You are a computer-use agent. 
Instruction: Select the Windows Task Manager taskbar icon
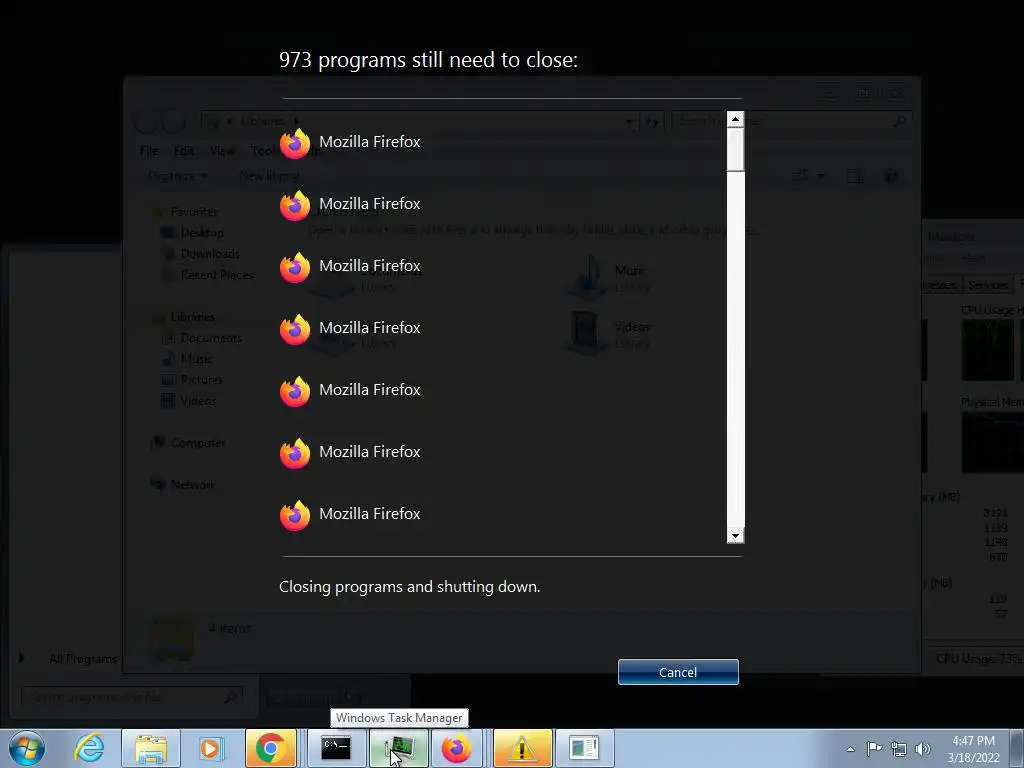click(398, 748)
